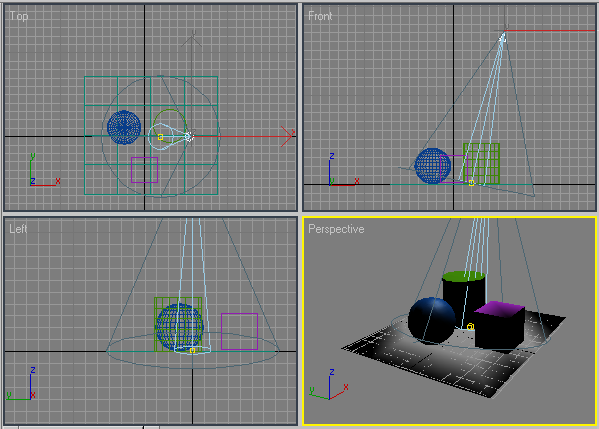Select the purple box in Top viewport
Viewport: 599px width, 429px height.
(x=144, y=170)
